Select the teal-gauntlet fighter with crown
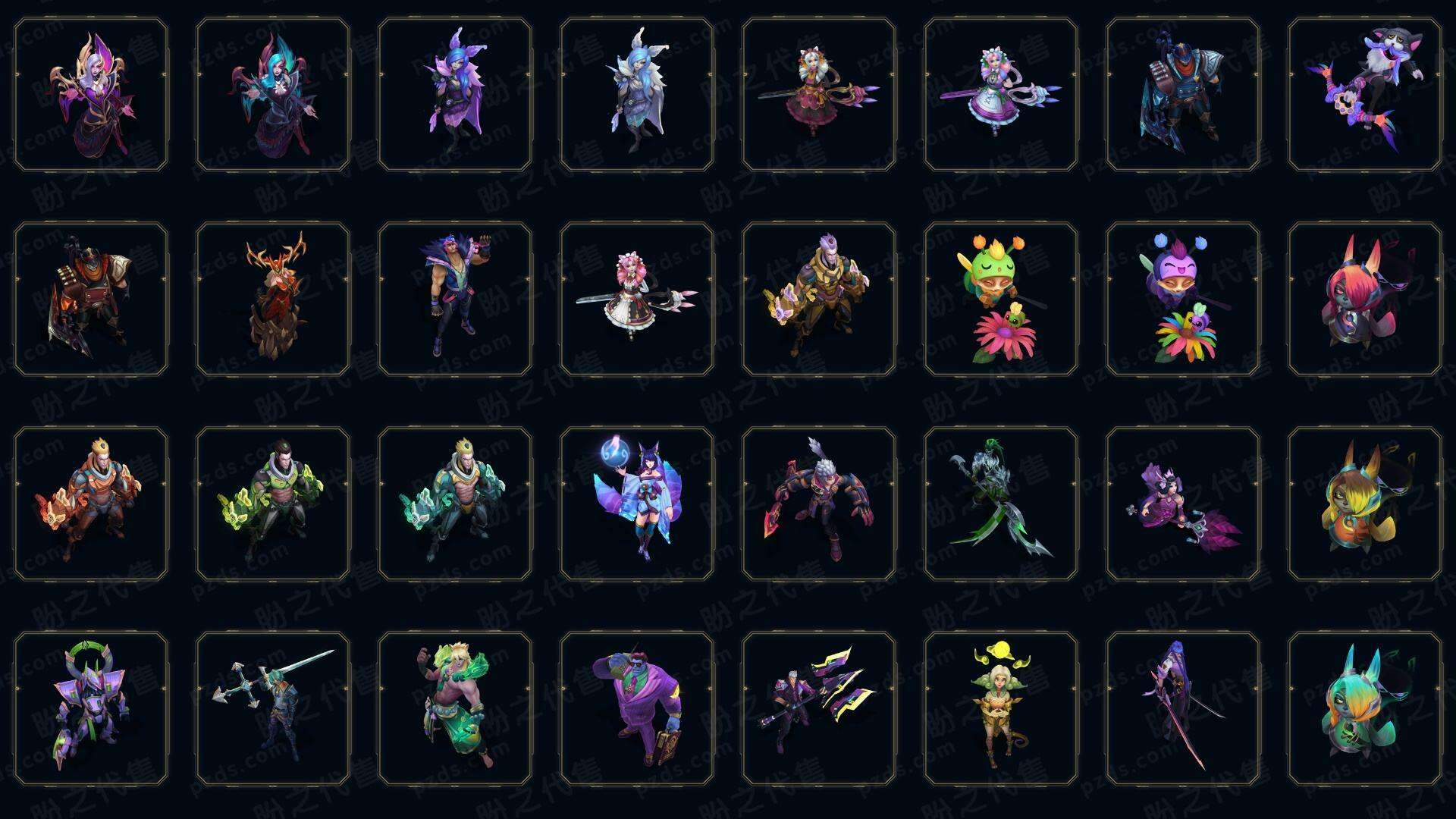Viewport: 1456px width, 819px height. click(x=455, y=504)
